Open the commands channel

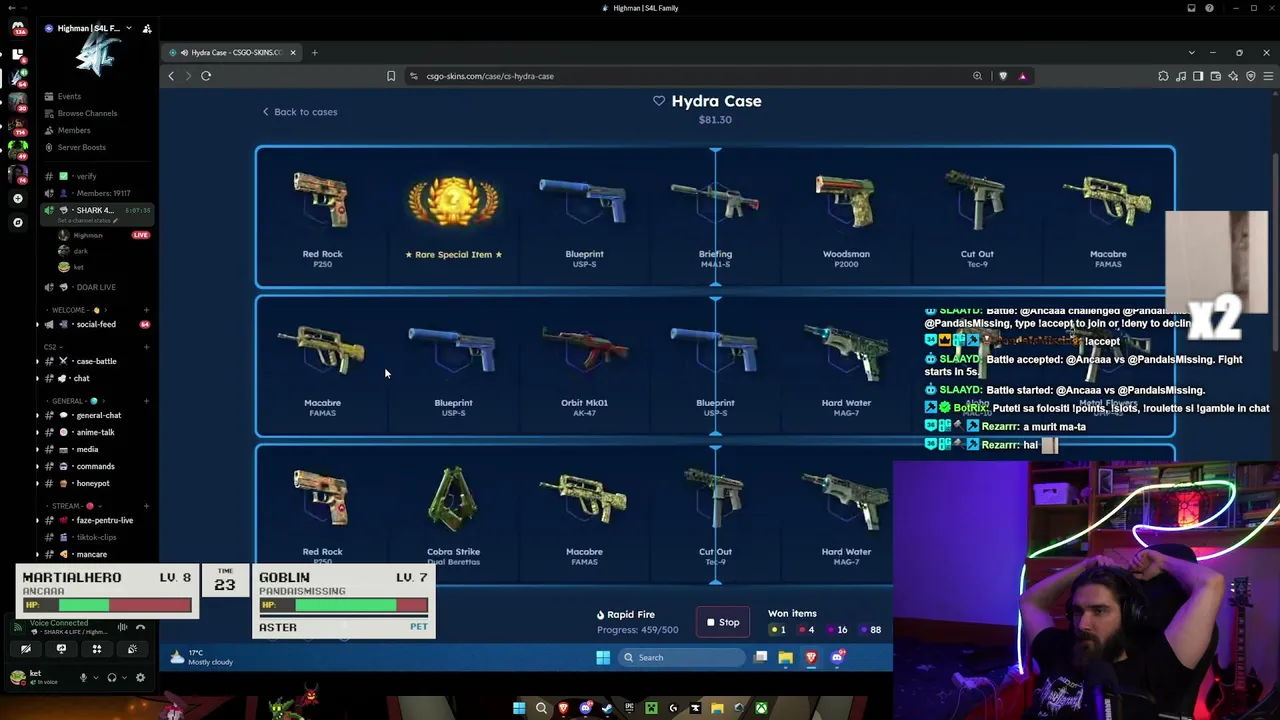tap(96, 466)
